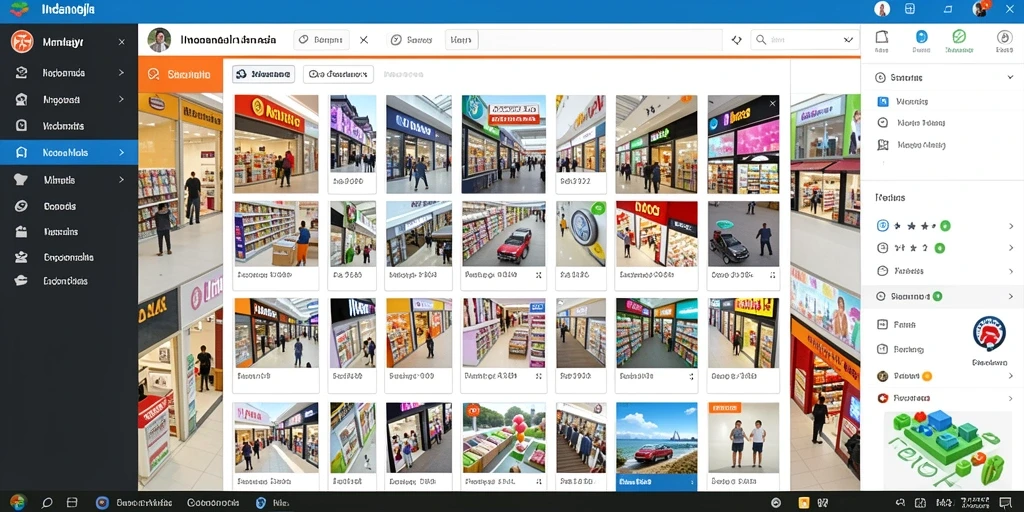This screenshot has height=512, width=1024.
Task: Toggle the first outlined filter button below header
Action: pos(263,74)
